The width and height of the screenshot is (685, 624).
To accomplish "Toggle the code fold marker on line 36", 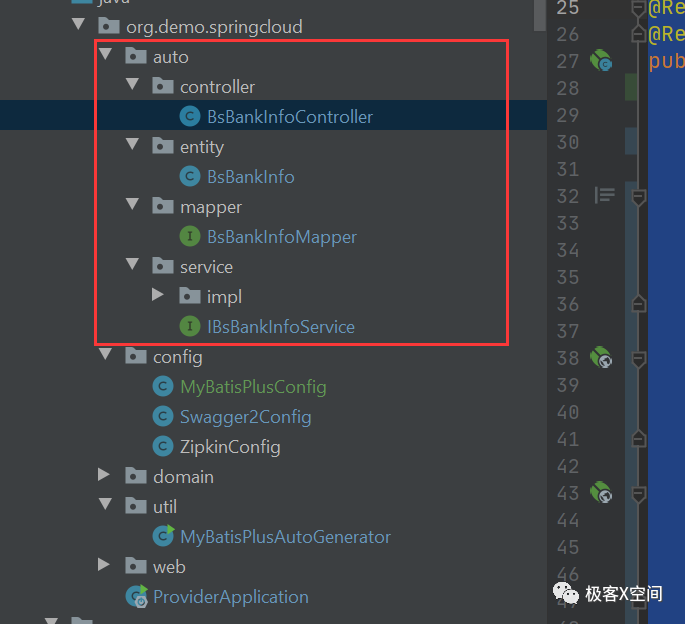I will tap(639, 303).
